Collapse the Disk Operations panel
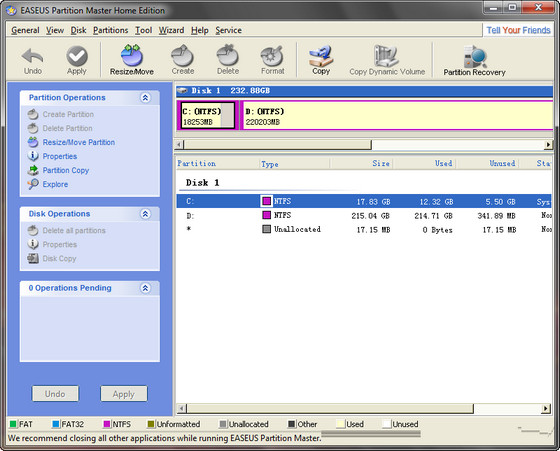 [x=145, y=214]
